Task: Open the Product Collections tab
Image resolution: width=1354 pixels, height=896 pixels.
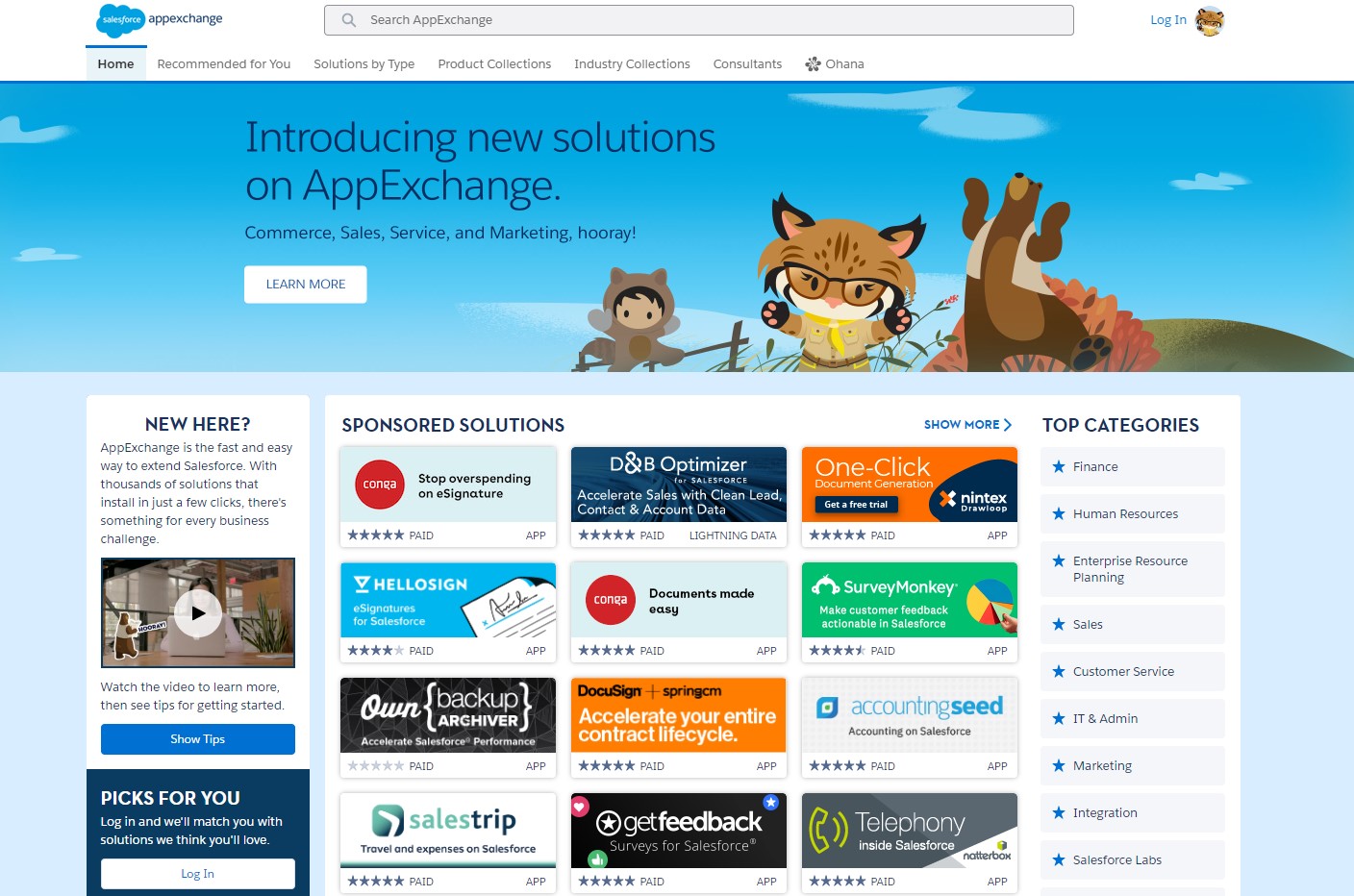Action: coord(494,64)
